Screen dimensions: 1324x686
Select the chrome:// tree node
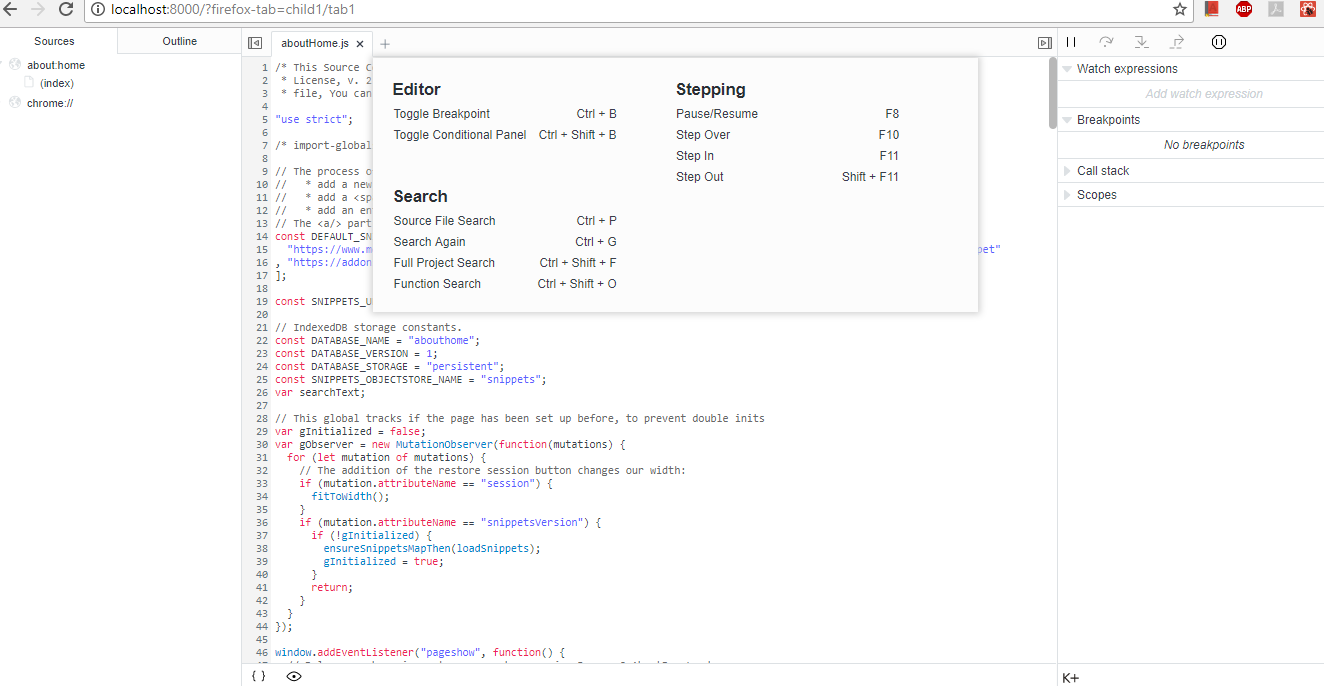[50, 103]
